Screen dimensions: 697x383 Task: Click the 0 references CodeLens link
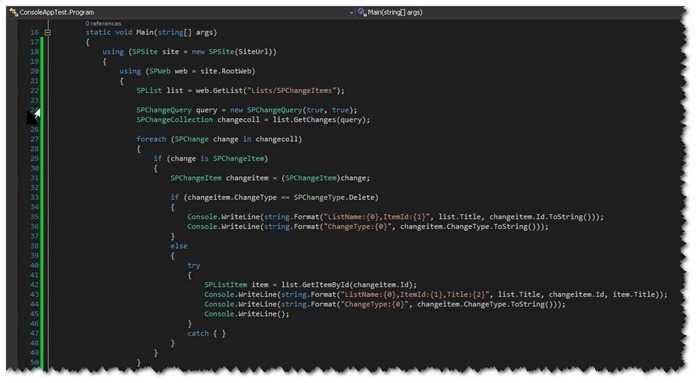click(x=103, y=23)
